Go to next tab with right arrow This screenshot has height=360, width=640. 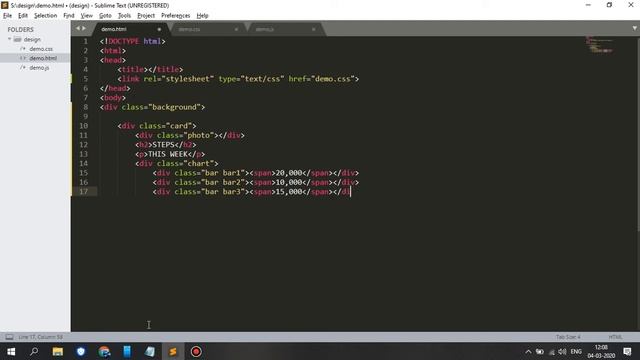click(84, 28)
